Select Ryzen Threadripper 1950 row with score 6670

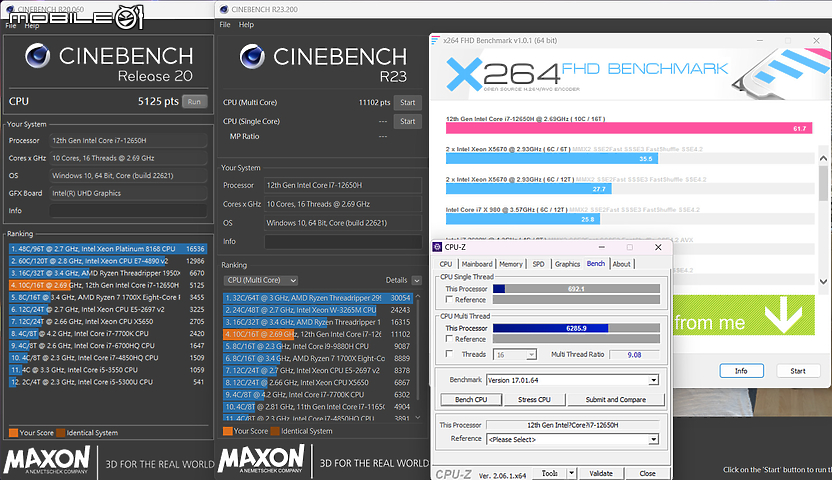[108, 273]
